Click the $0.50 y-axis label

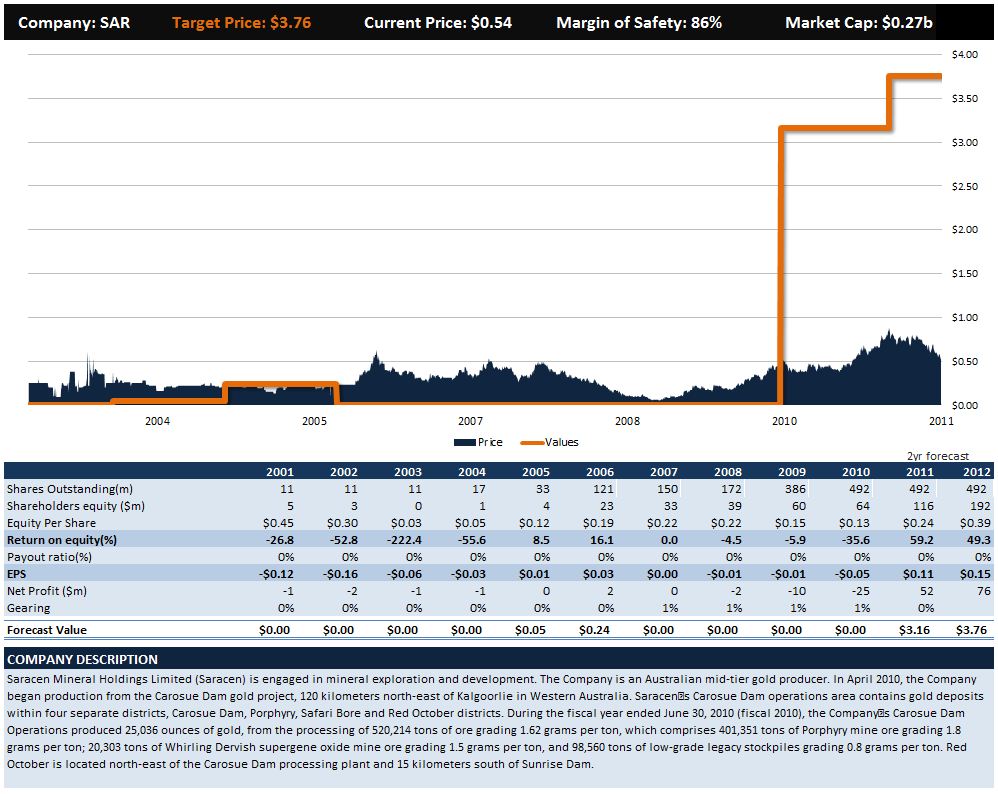pyautogui.click(x=965, y=362)
